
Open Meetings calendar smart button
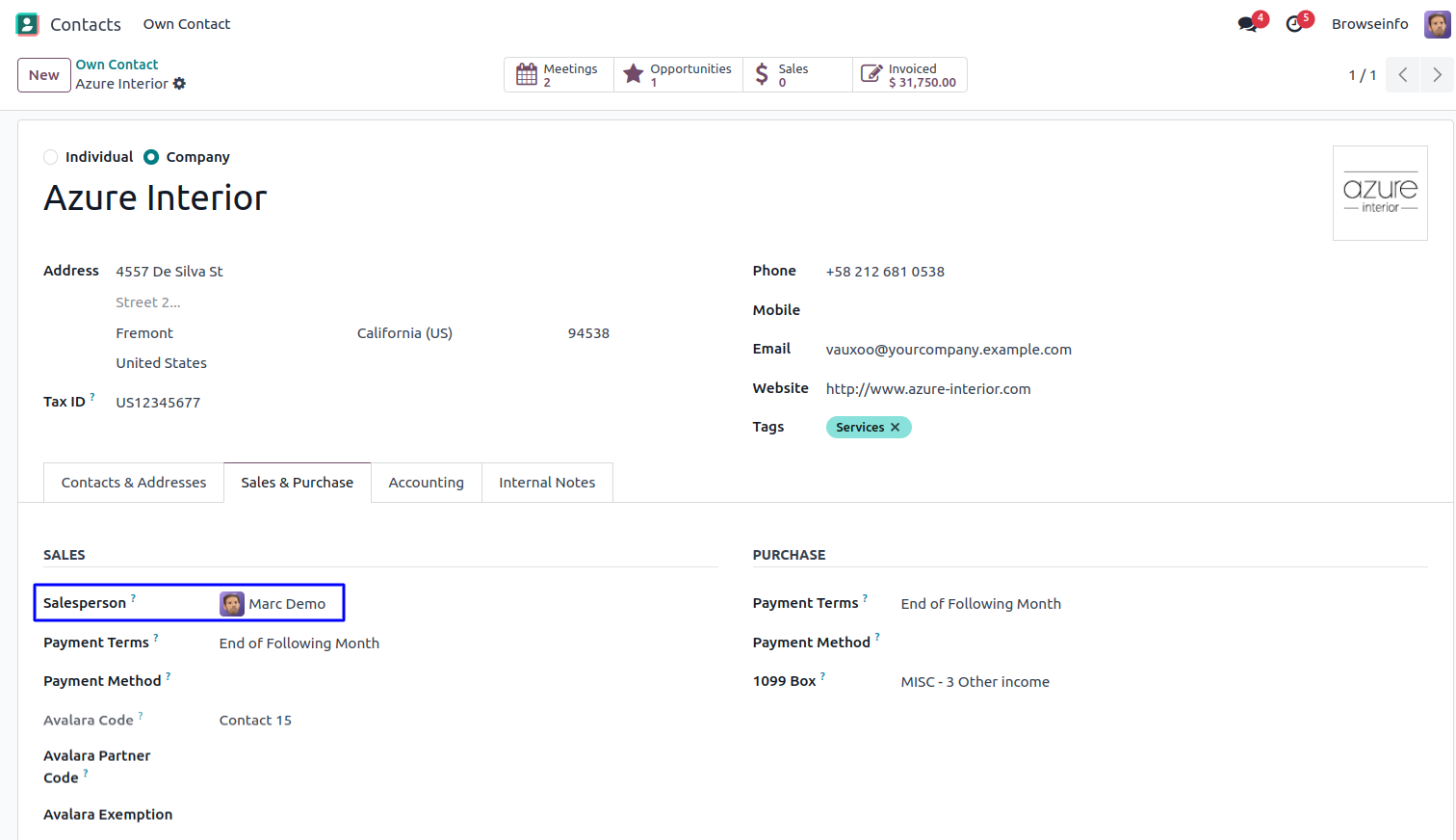pos(559,75)
